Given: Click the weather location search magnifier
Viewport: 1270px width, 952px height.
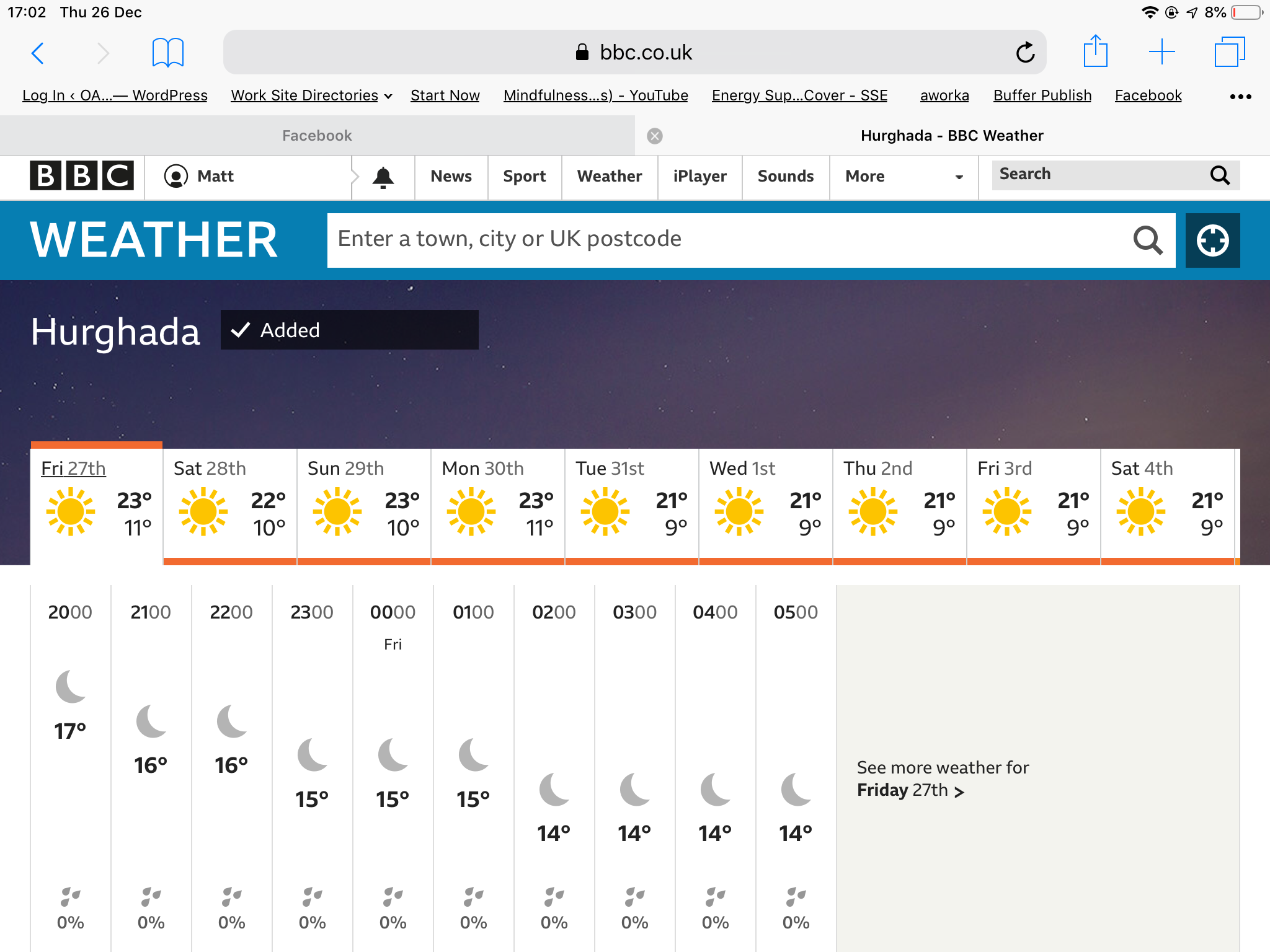Looking at the screenshot, I should pyautogui.click(x=1147, y=240).
